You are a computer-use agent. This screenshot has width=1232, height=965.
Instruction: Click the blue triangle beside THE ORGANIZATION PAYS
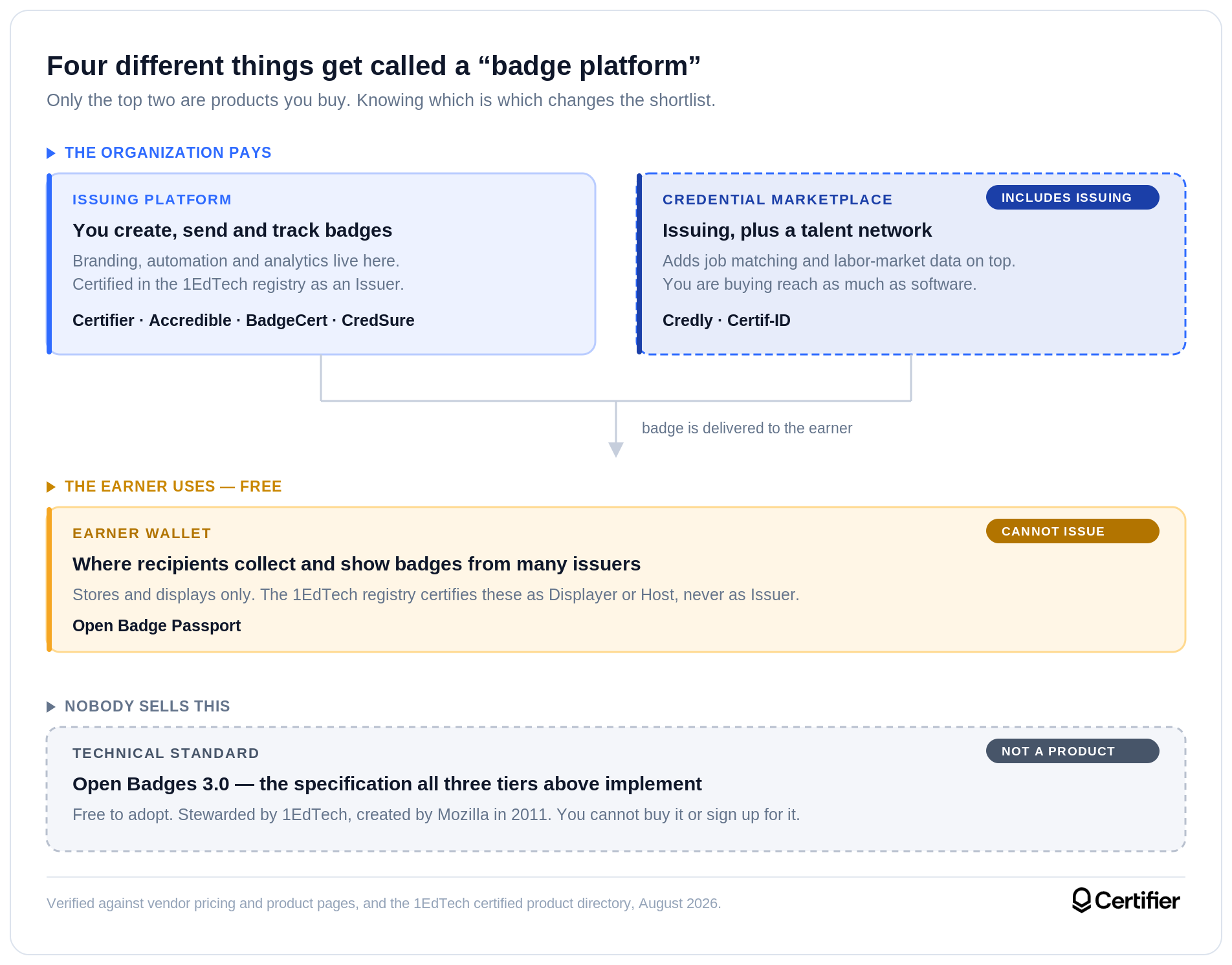[x=51, y=153]
